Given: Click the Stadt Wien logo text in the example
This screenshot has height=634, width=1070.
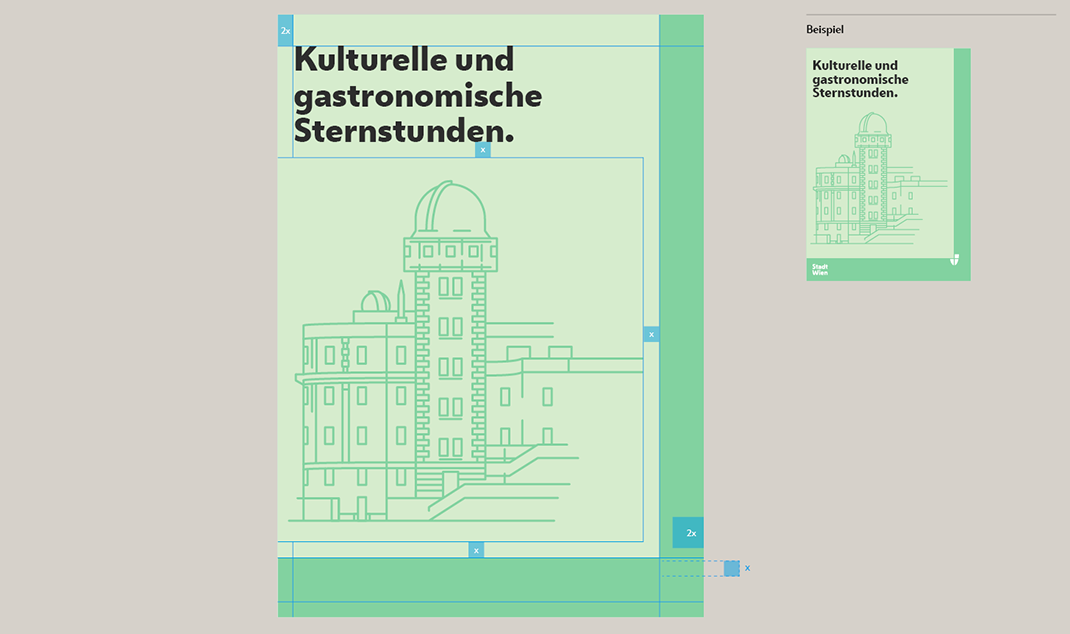Looking at the screenshot, I should click(x=820, y=269).
